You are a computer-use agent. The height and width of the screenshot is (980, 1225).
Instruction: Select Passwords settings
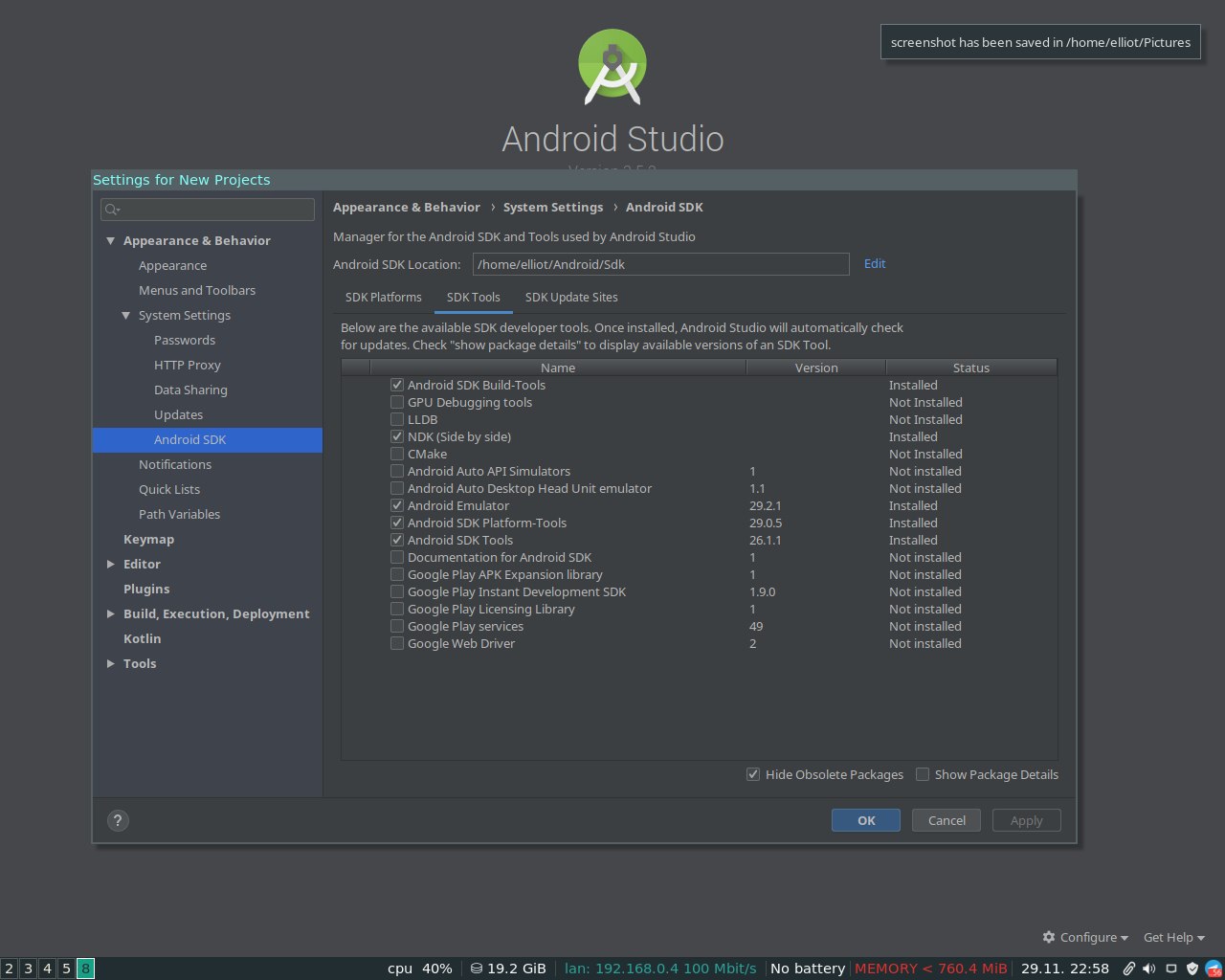click(x=185, y=340)
